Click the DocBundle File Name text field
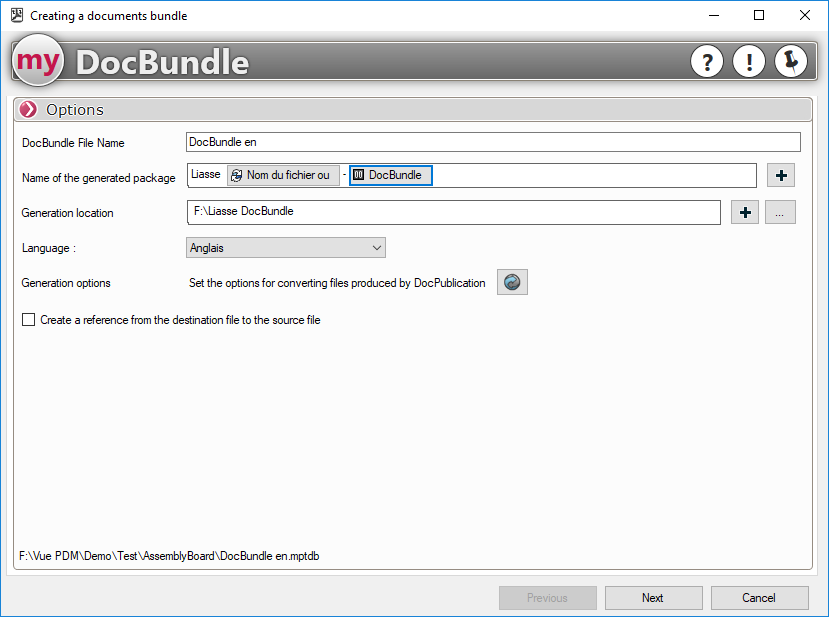 493,142
